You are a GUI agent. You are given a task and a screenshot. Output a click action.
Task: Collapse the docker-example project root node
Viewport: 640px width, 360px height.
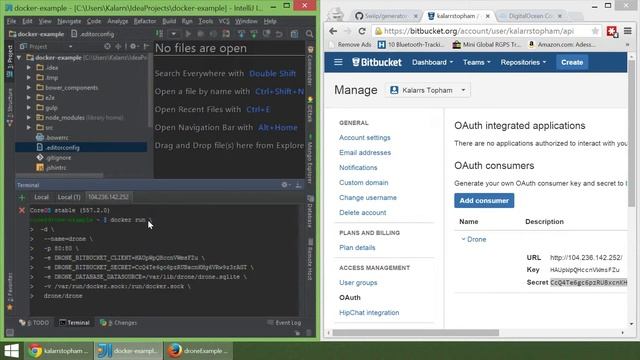coord(19,58)
